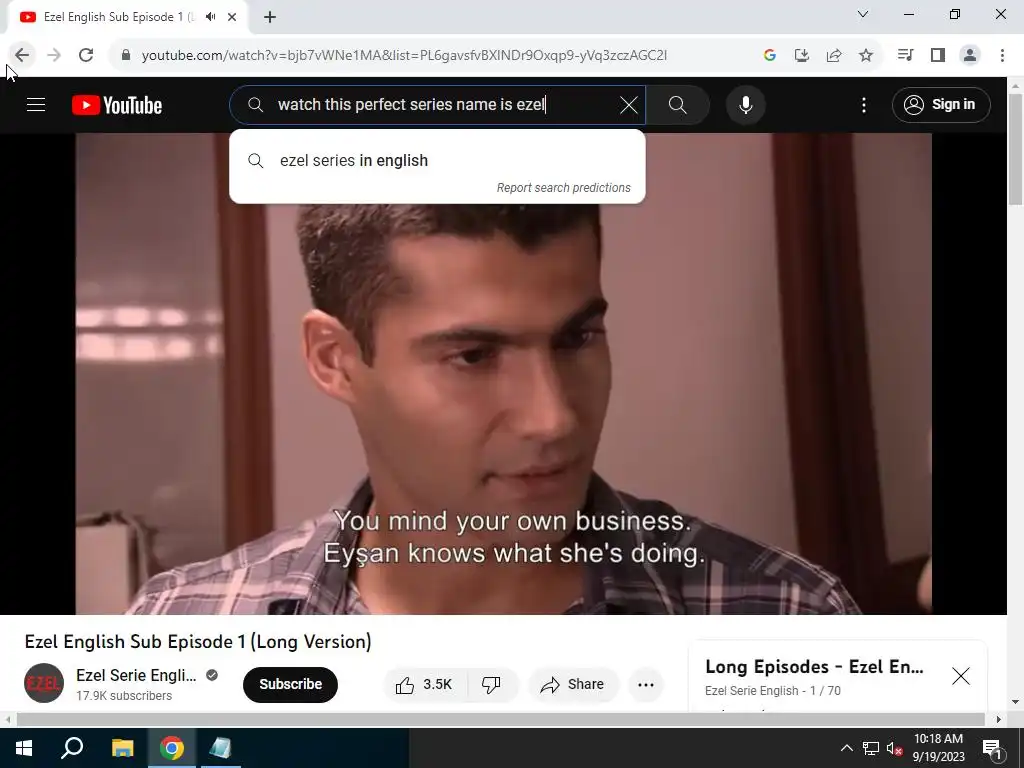Open the Chrome profile avatar

click(970, 55)
